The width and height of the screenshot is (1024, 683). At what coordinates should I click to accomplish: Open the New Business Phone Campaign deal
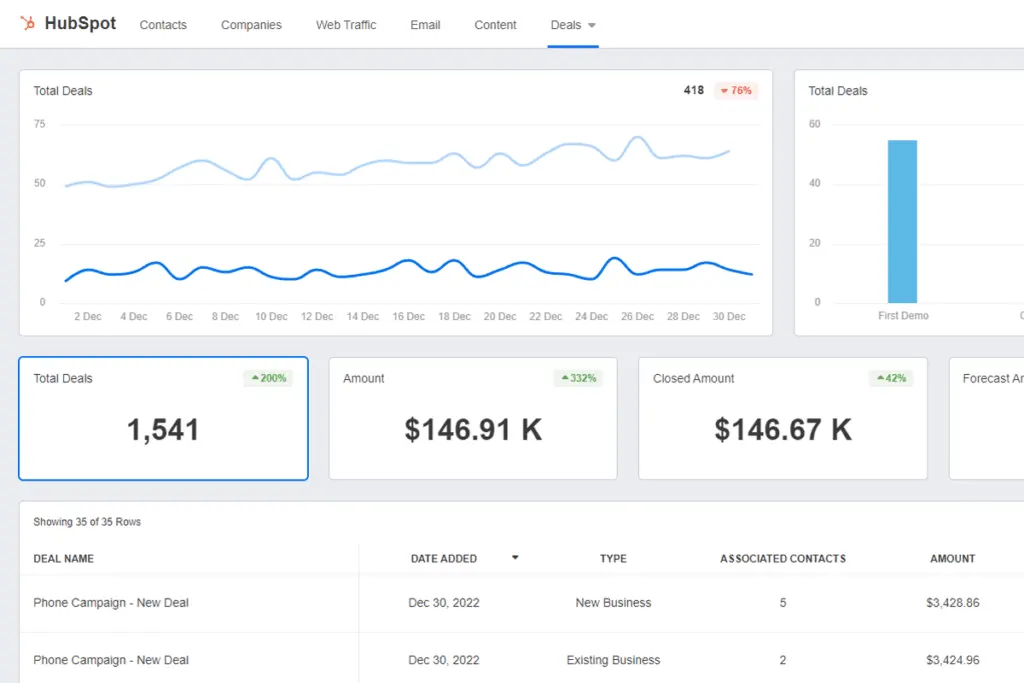pyautogui.click(x=111, y=603)
